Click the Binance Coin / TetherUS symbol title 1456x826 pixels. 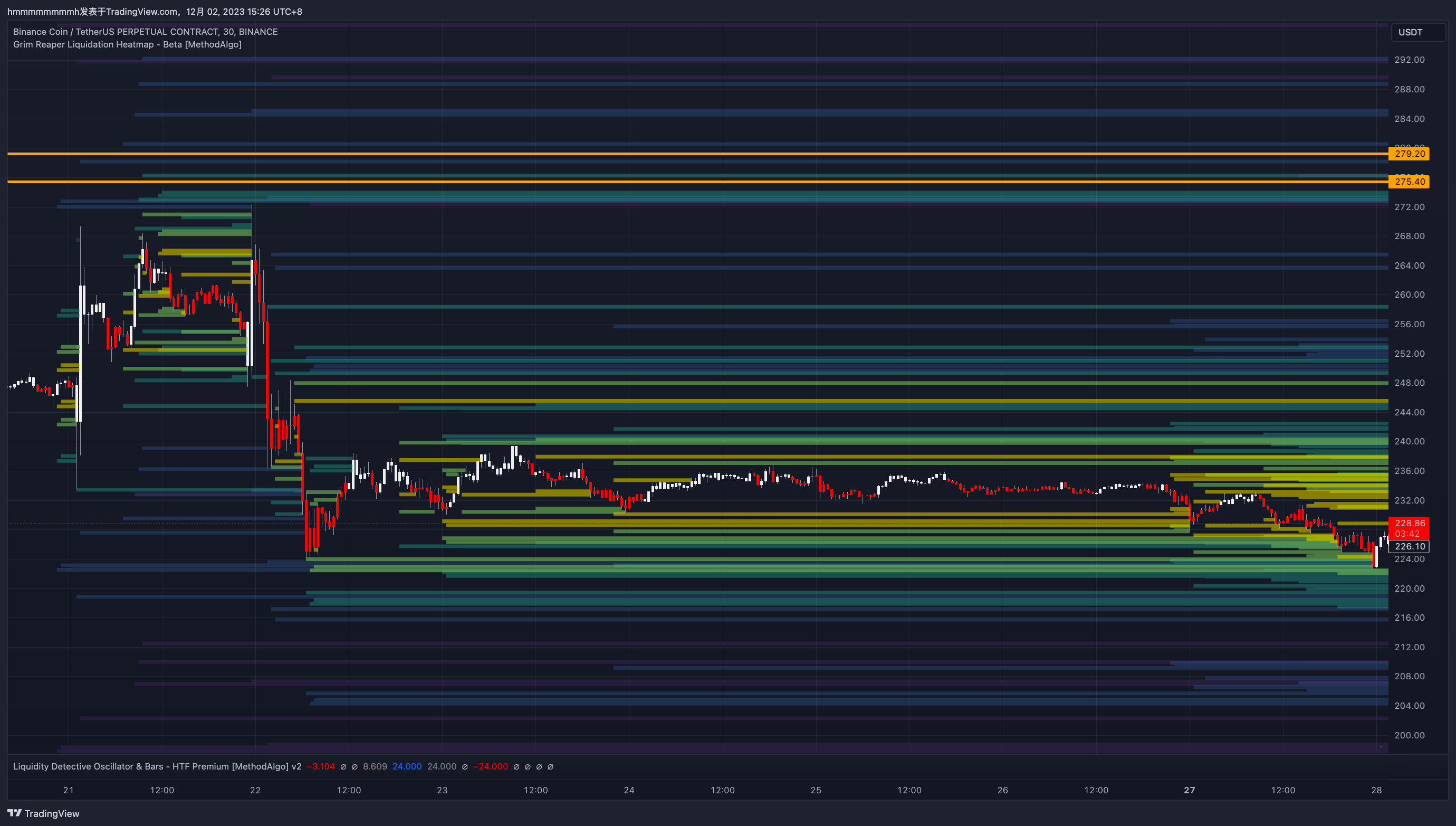pos(145,32)
